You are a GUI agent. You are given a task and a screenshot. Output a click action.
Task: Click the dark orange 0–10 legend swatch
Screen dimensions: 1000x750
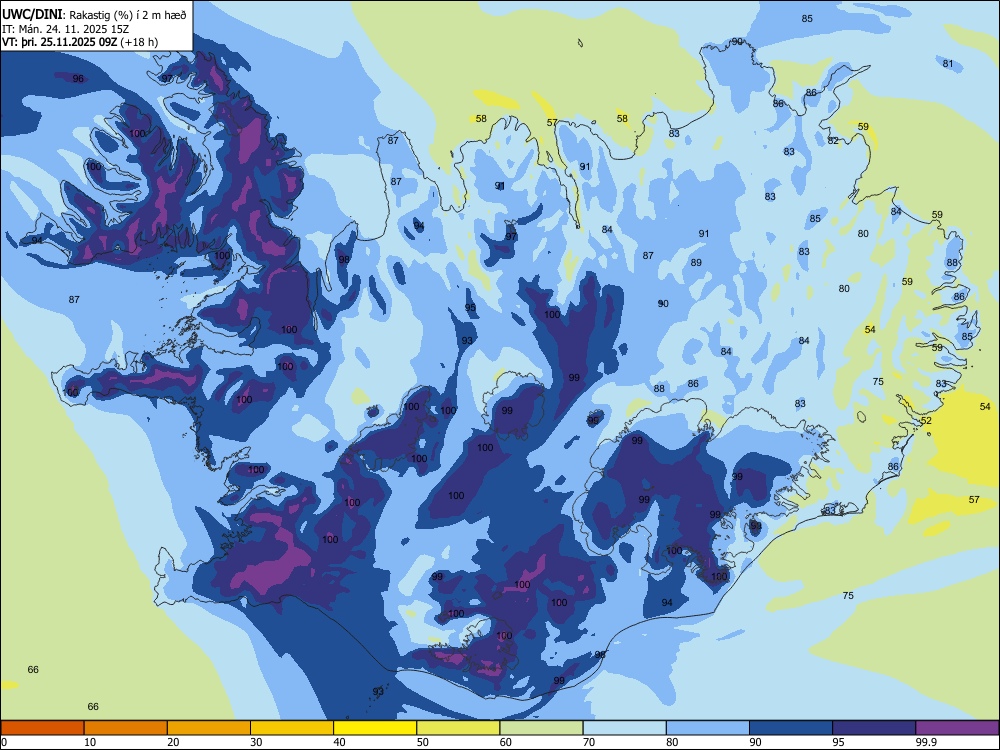(x=42, y=728)
